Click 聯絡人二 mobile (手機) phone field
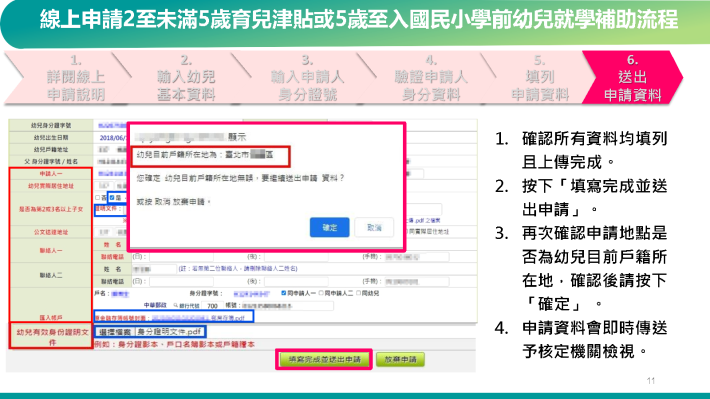Viewport: 710px width, 399px height. coord(417,282)
